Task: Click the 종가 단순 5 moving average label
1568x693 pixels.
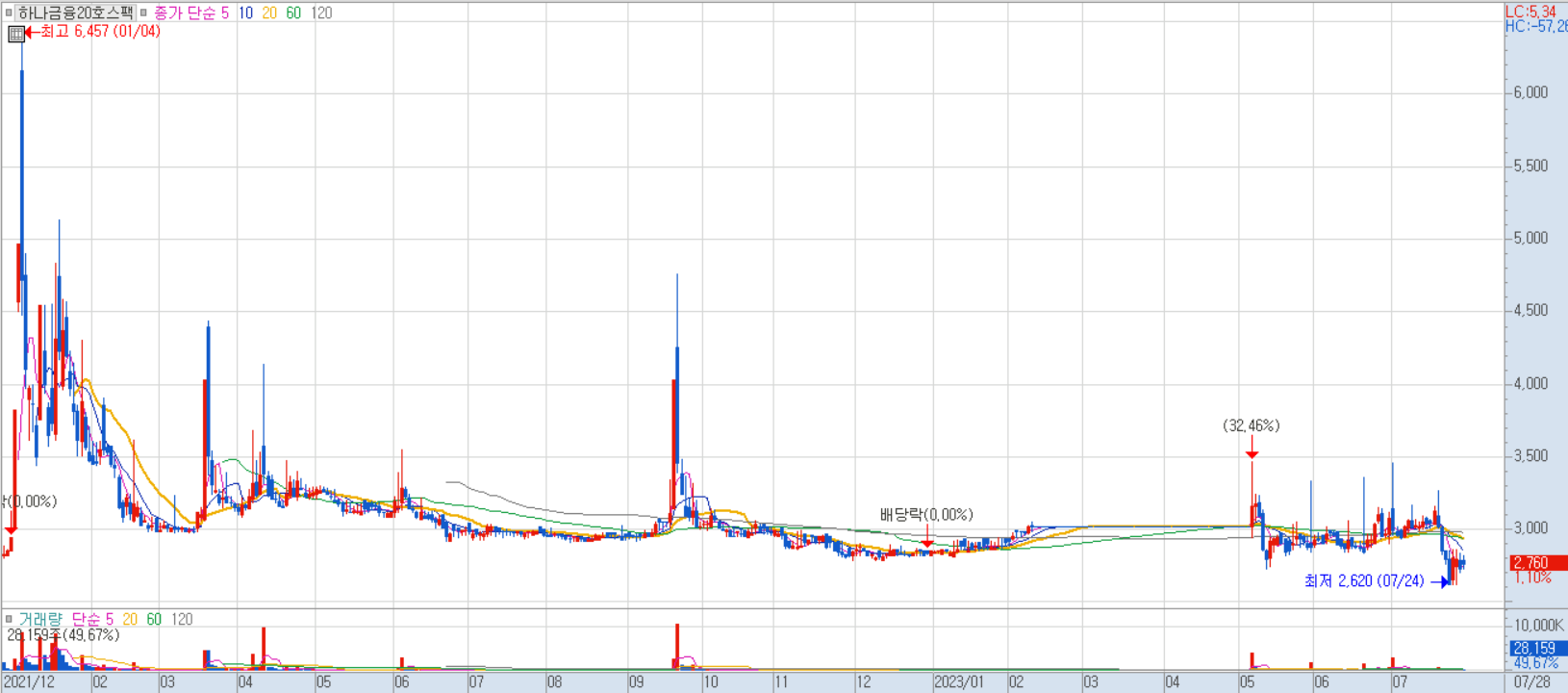Action: pos(191,13)
